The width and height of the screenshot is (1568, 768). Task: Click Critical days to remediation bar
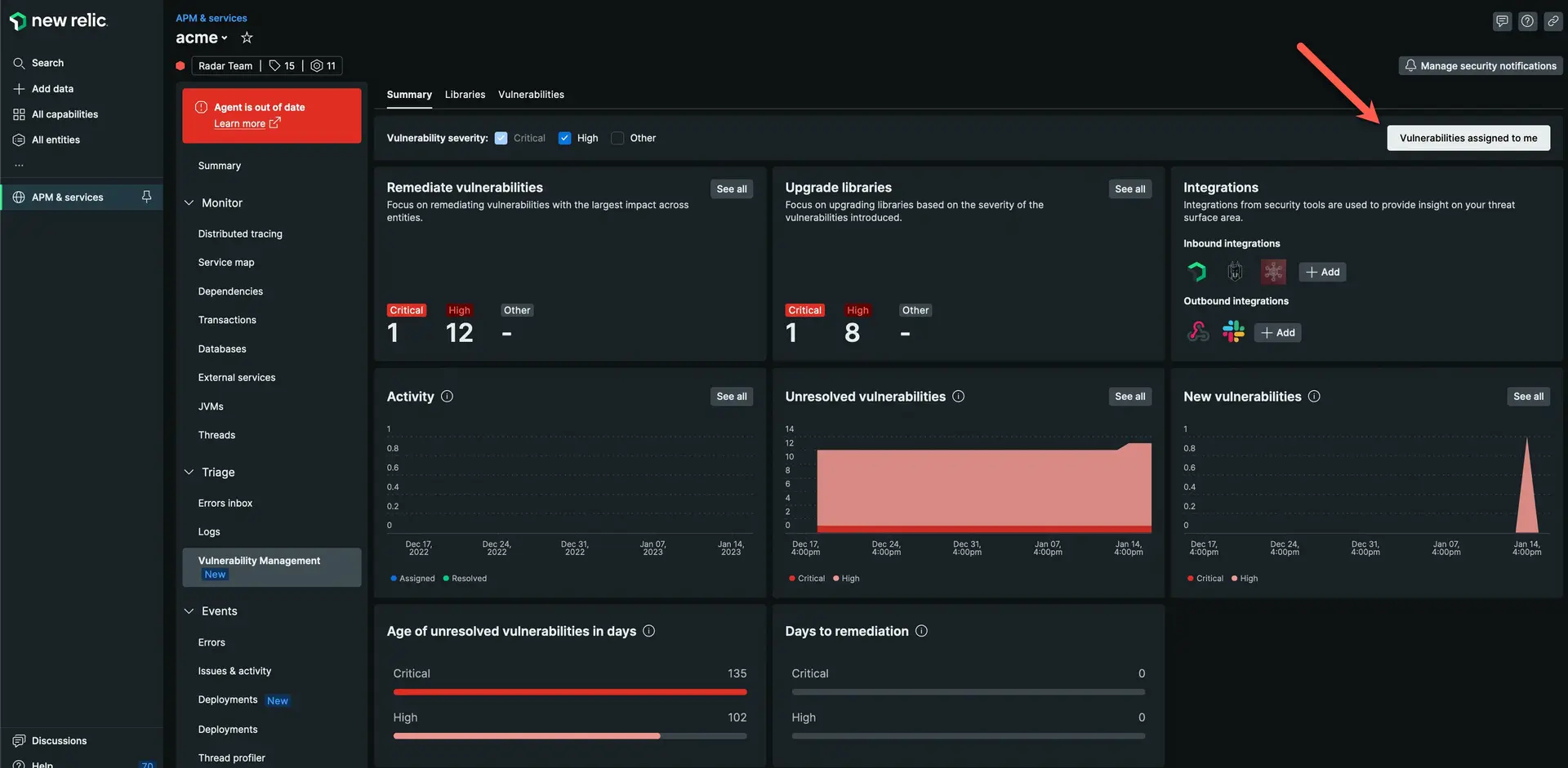pos(969,692)
